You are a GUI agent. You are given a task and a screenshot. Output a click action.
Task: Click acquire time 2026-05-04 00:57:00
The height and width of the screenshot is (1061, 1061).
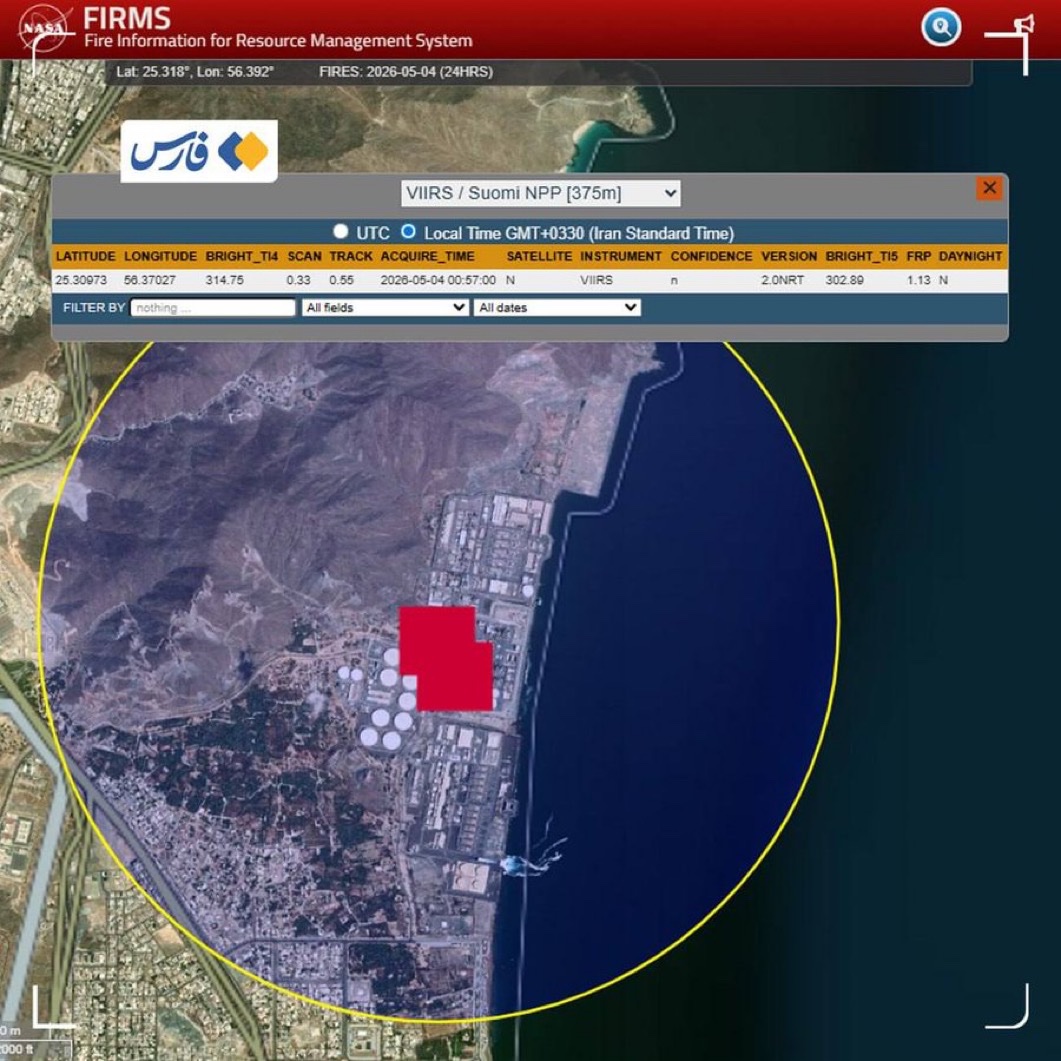click(x=438, y=280)
